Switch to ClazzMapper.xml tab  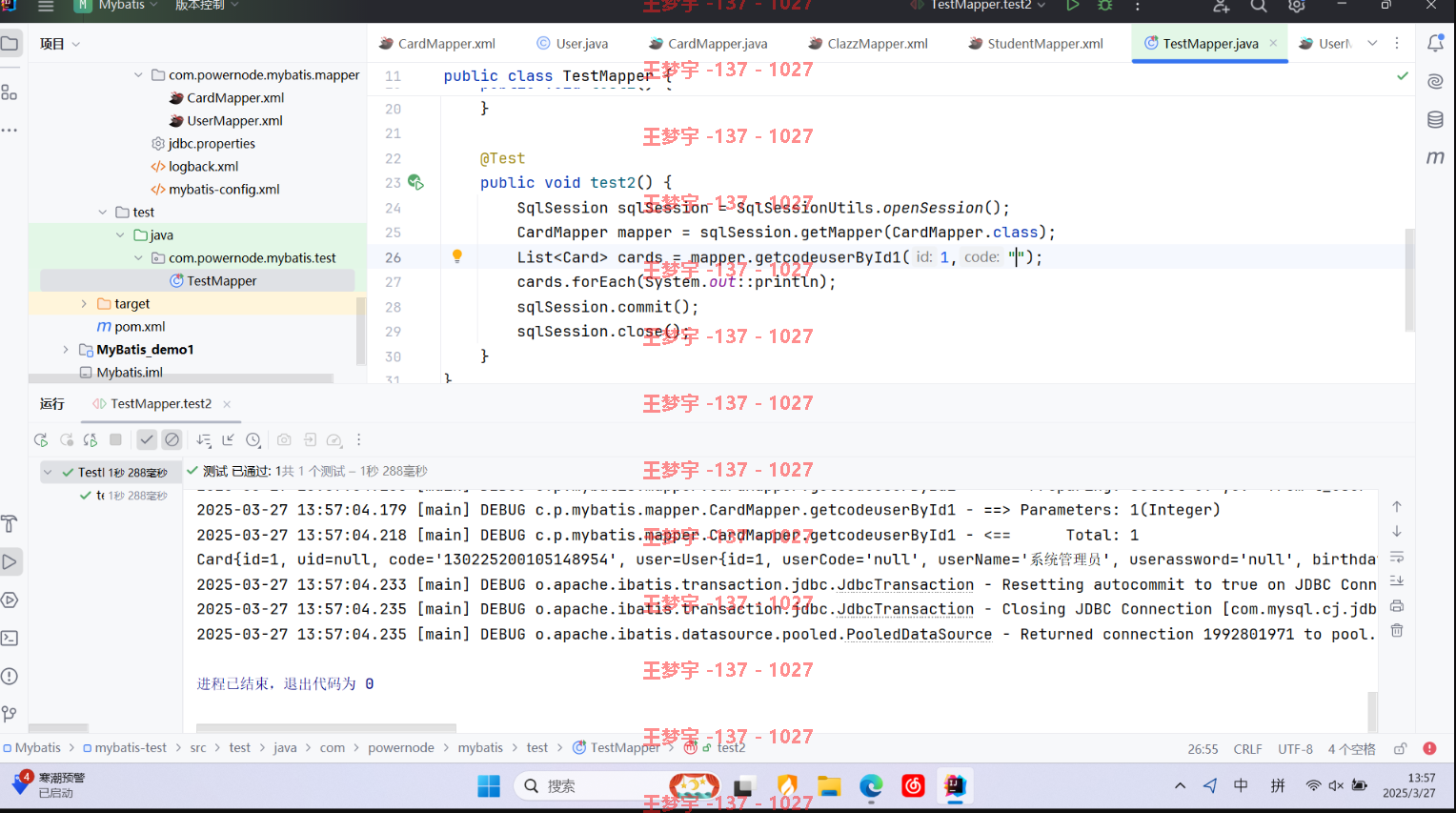[x=868, y=43]
